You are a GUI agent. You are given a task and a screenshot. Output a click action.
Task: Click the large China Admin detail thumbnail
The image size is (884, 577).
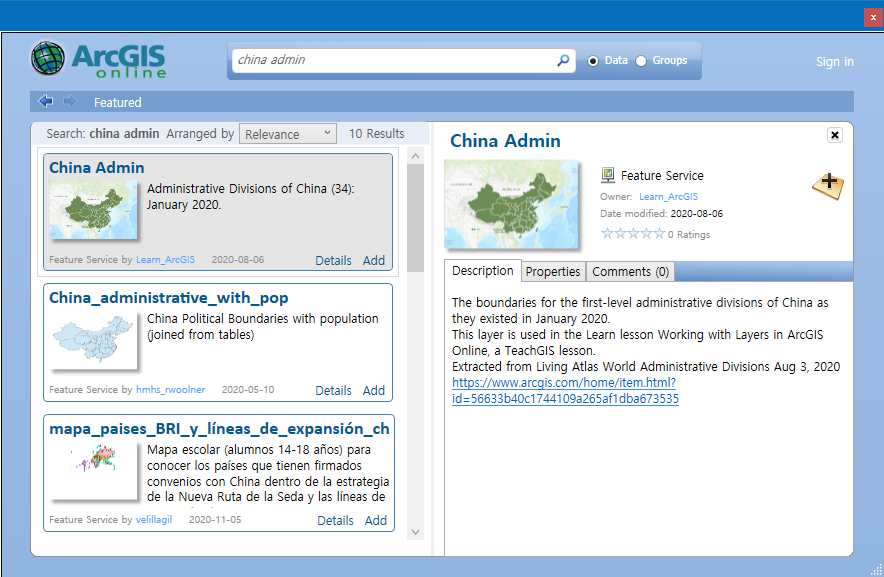point(511,204)
